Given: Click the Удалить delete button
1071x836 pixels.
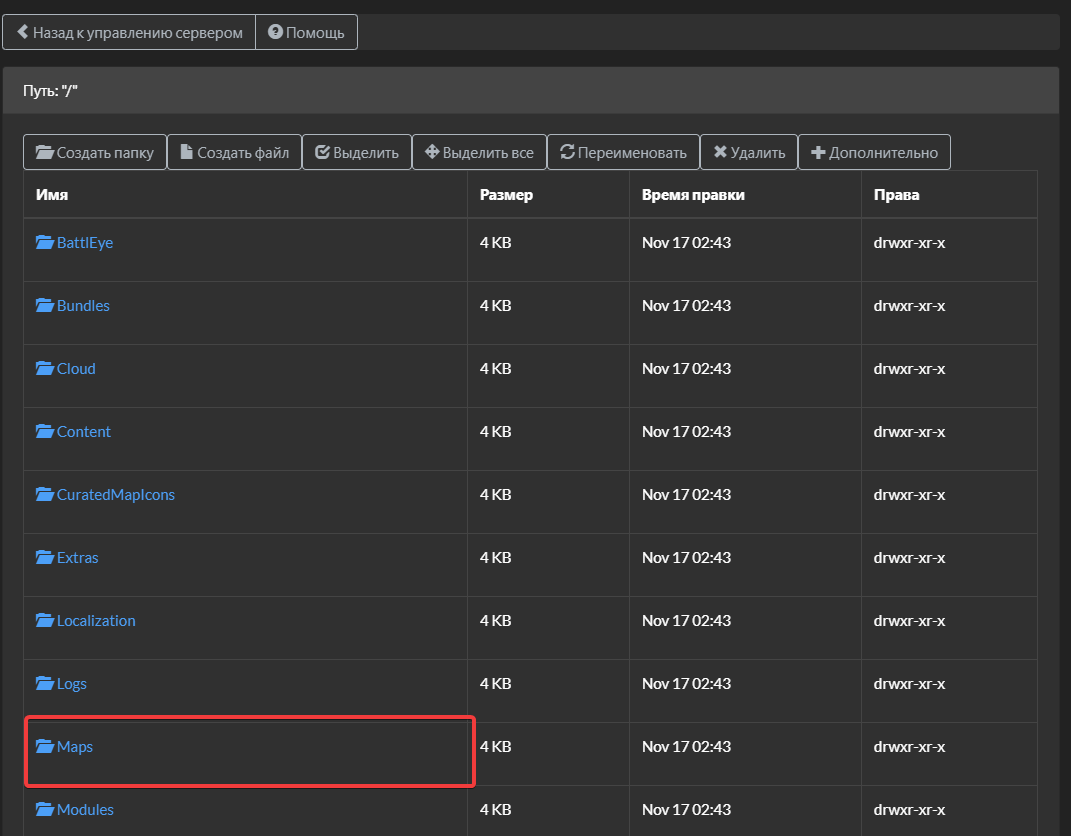Looking at the screenshot, I should 749,152.
